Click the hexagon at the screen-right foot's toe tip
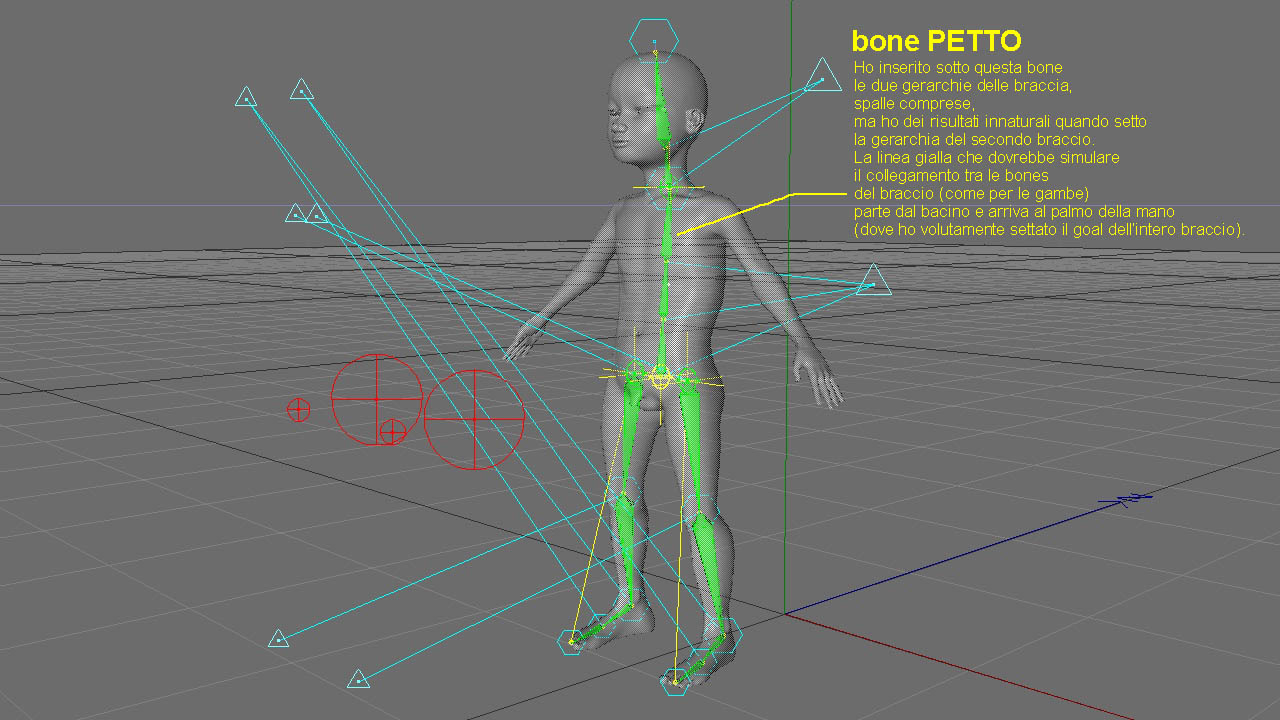The image size is (1280, 720). click(x=675, y=682)
